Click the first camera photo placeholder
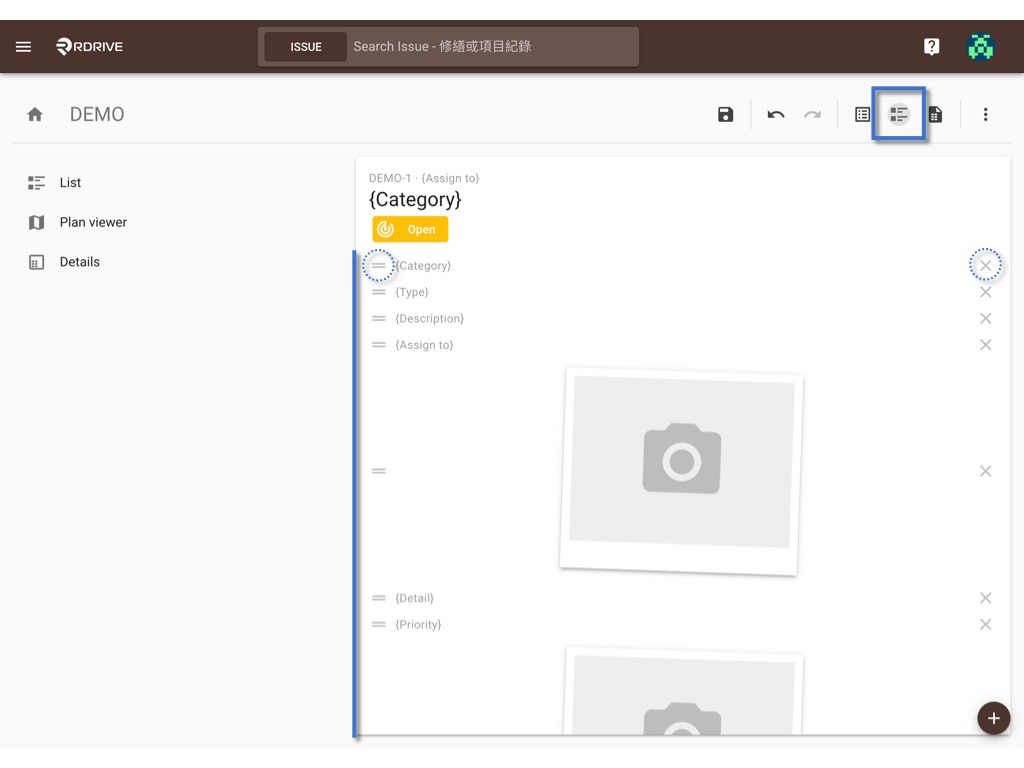 [681, 471]
